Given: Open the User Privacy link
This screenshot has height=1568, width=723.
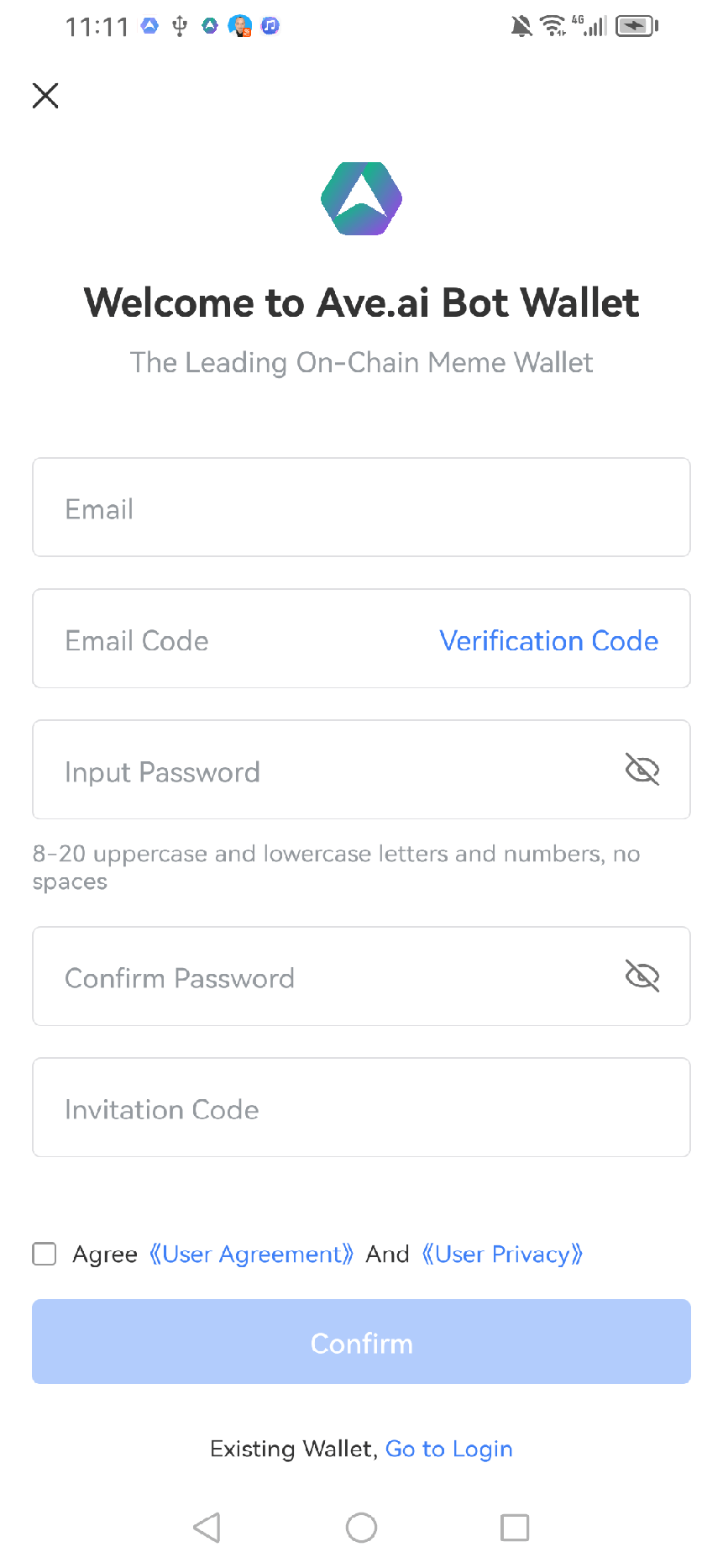Looking at the screenshot, I should point(502,1254).
